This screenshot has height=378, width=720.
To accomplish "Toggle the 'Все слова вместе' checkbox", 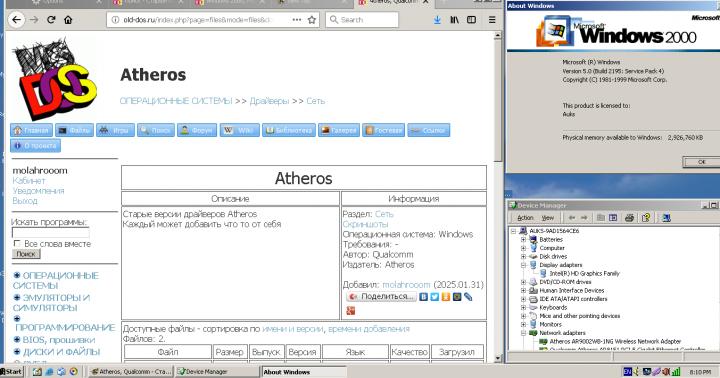I will pyautogui.click(x=17, y=243).
